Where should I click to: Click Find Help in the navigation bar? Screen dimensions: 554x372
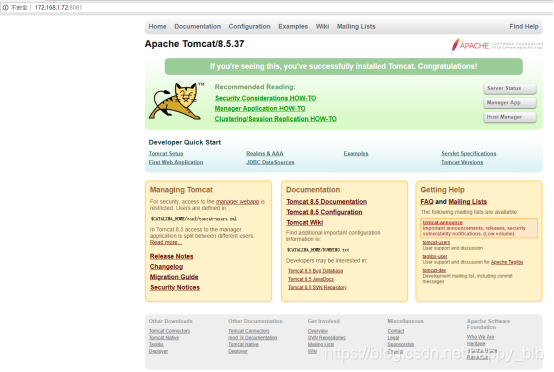tap(524, 26)
